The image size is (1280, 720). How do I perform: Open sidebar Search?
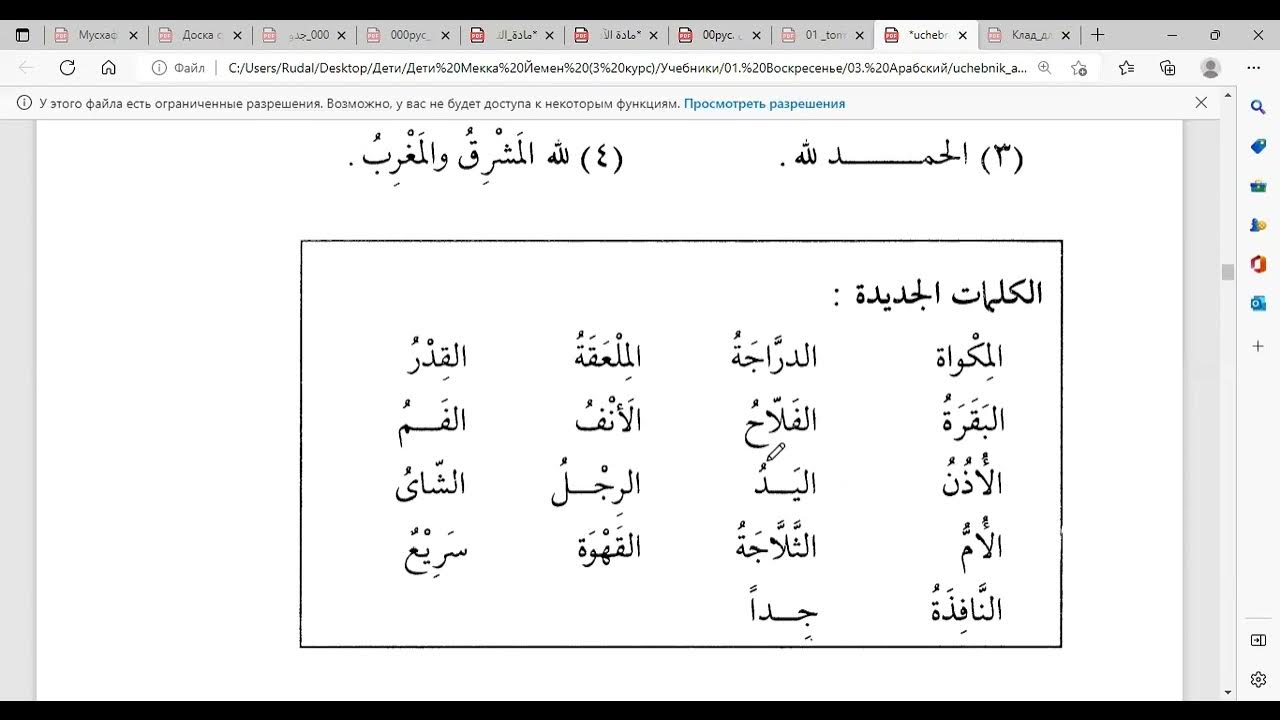(1258, 107)
